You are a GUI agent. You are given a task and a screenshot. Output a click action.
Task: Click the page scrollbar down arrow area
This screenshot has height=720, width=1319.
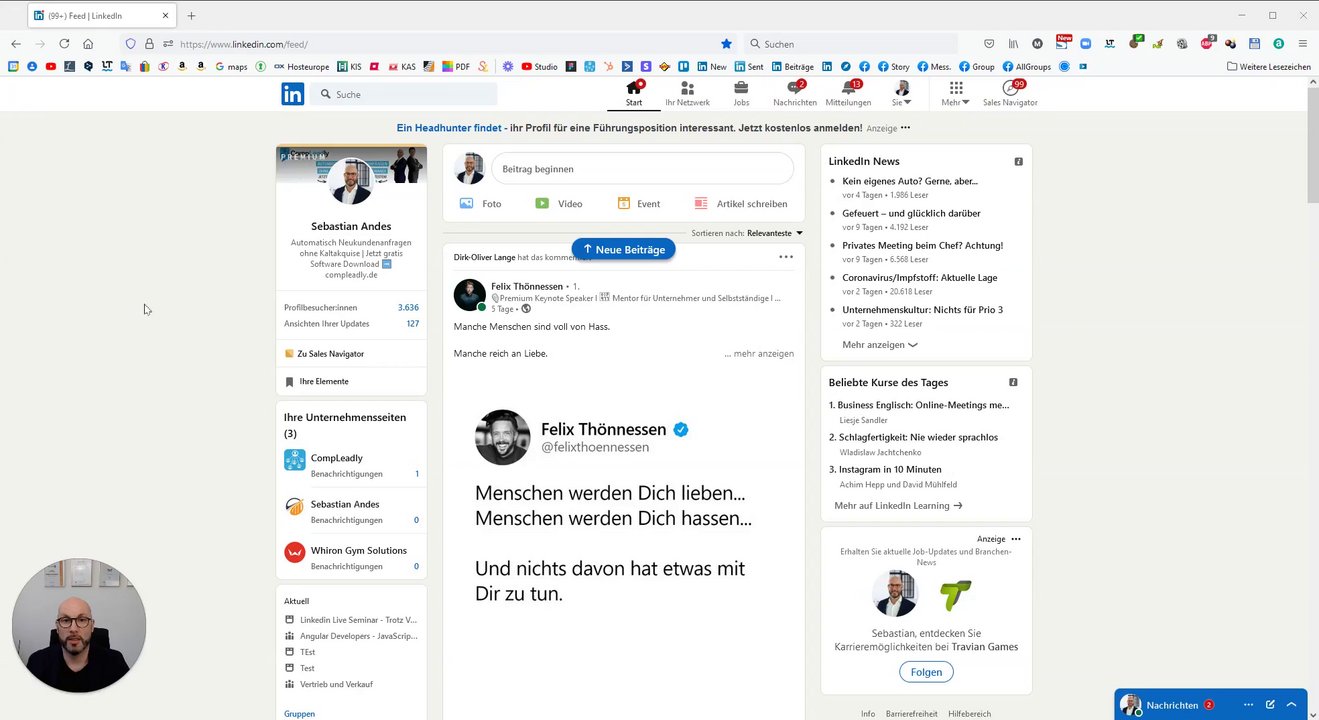1312,714
